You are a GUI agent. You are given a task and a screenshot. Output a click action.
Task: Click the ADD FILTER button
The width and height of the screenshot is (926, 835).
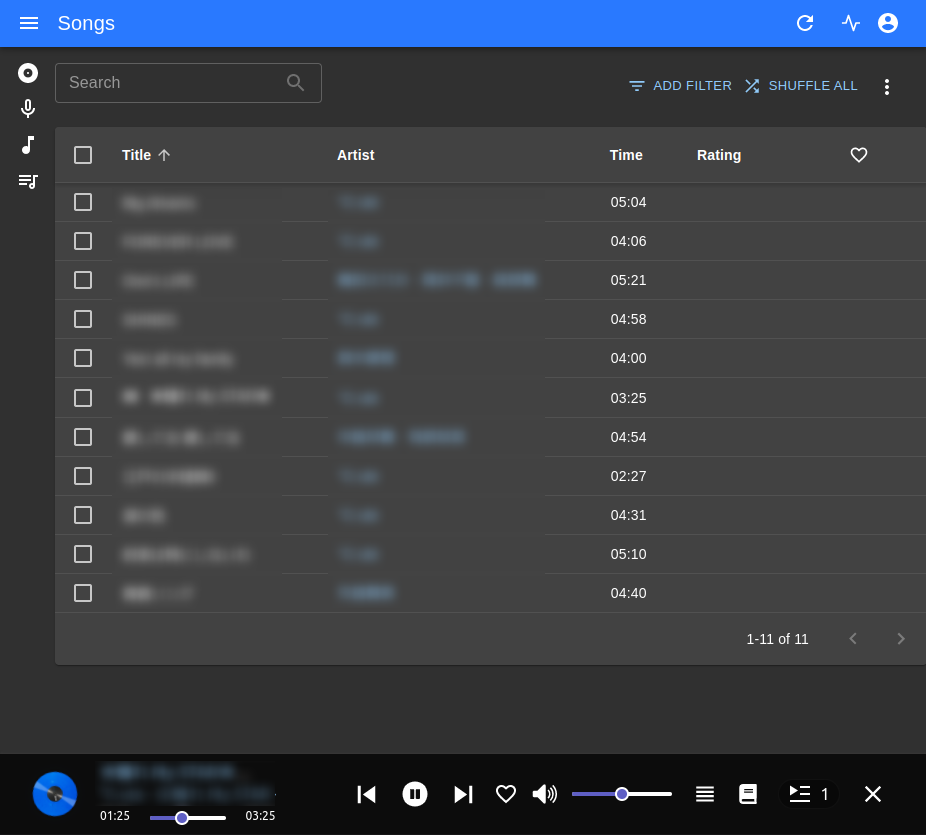point(680,86)
